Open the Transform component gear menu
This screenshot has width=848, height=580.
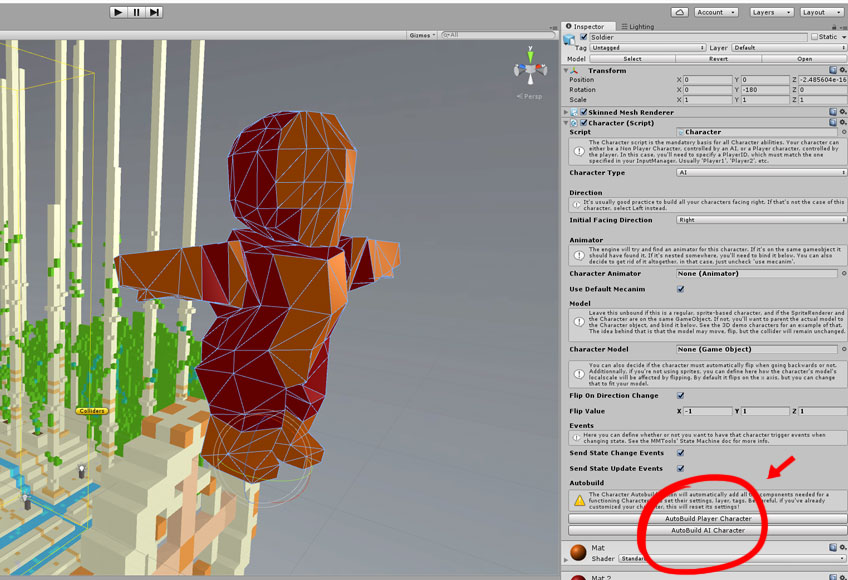(842, 71)
